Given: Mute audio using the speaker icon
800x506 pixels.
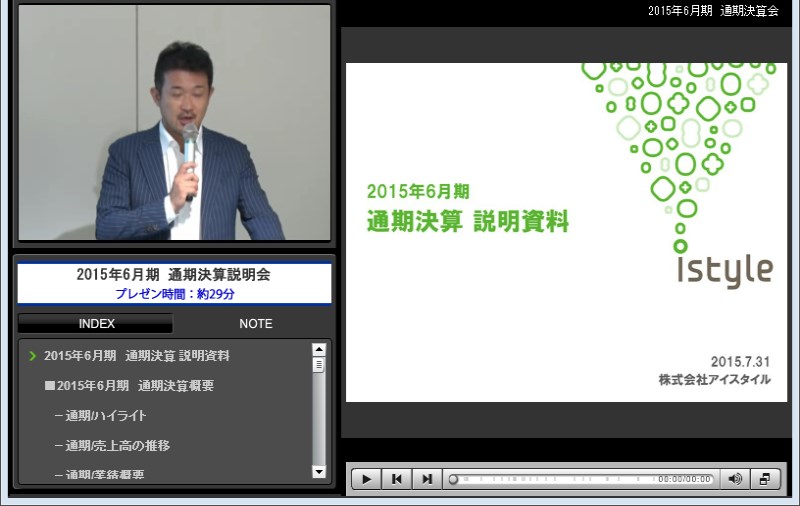Looking at the screenshot, I should tap(735, 479).
